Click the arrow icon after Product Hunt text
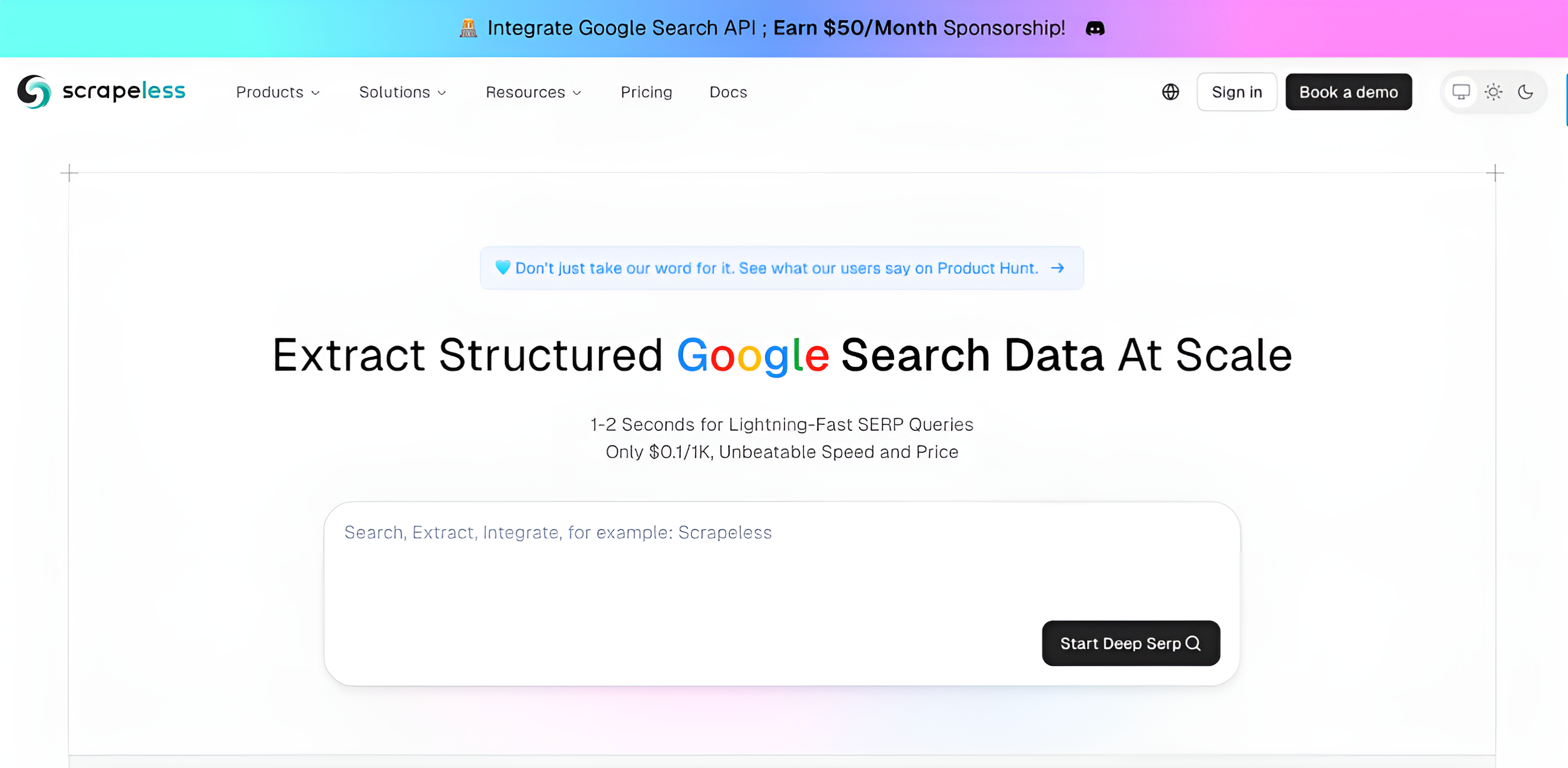This screenshot has height=768, width=1568. click(1057, 268)
